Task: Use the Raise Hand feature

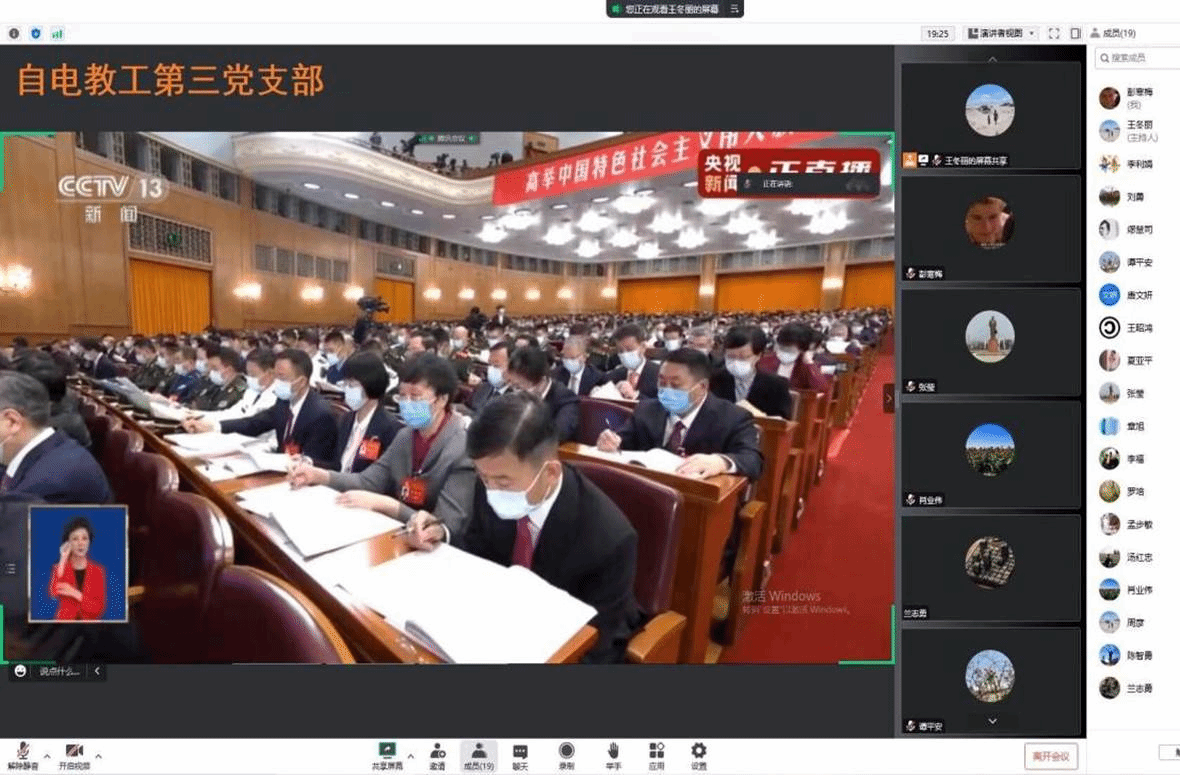Action: (x=612, y=753)
